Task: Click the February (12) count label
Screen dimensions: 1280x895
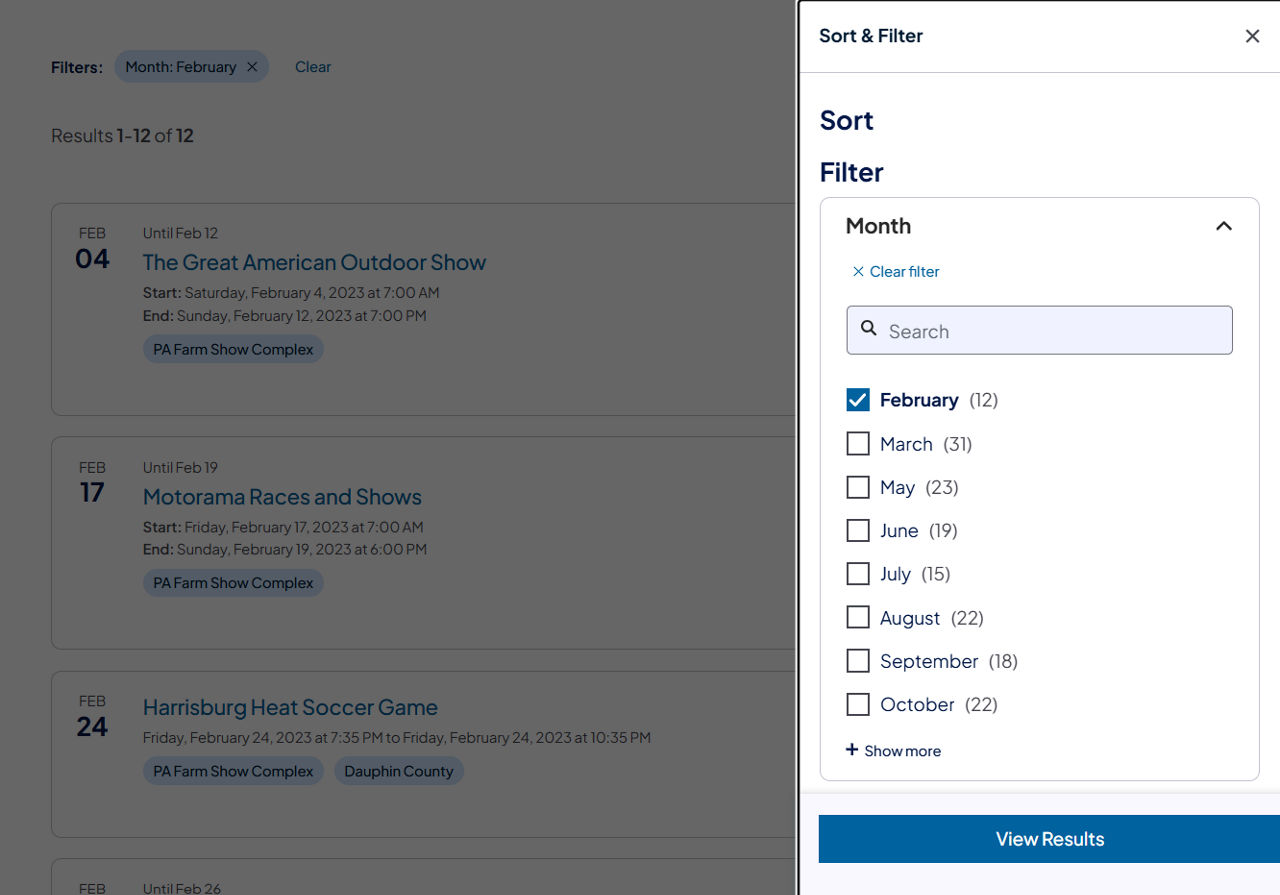Action: 983,400
